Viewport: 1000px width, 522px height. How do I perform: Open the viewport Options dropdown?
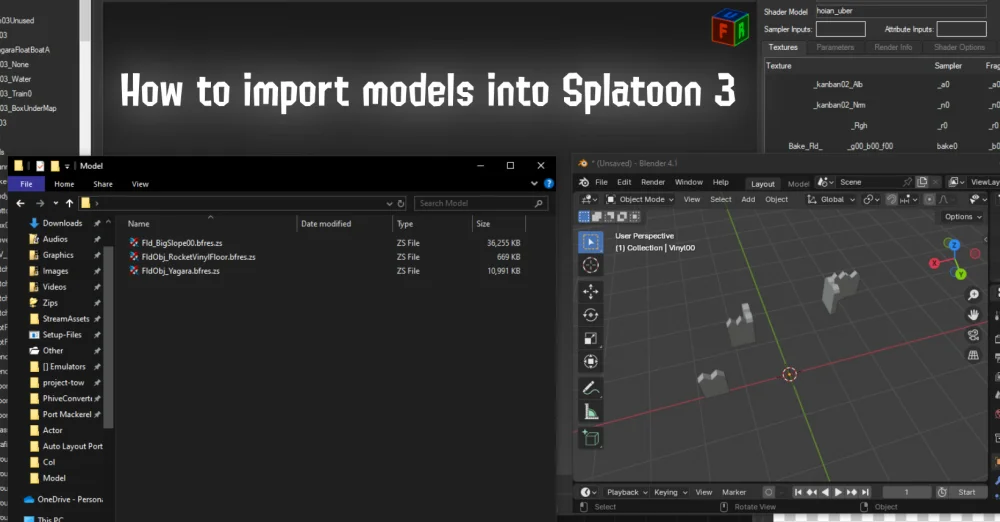[963, 217]
